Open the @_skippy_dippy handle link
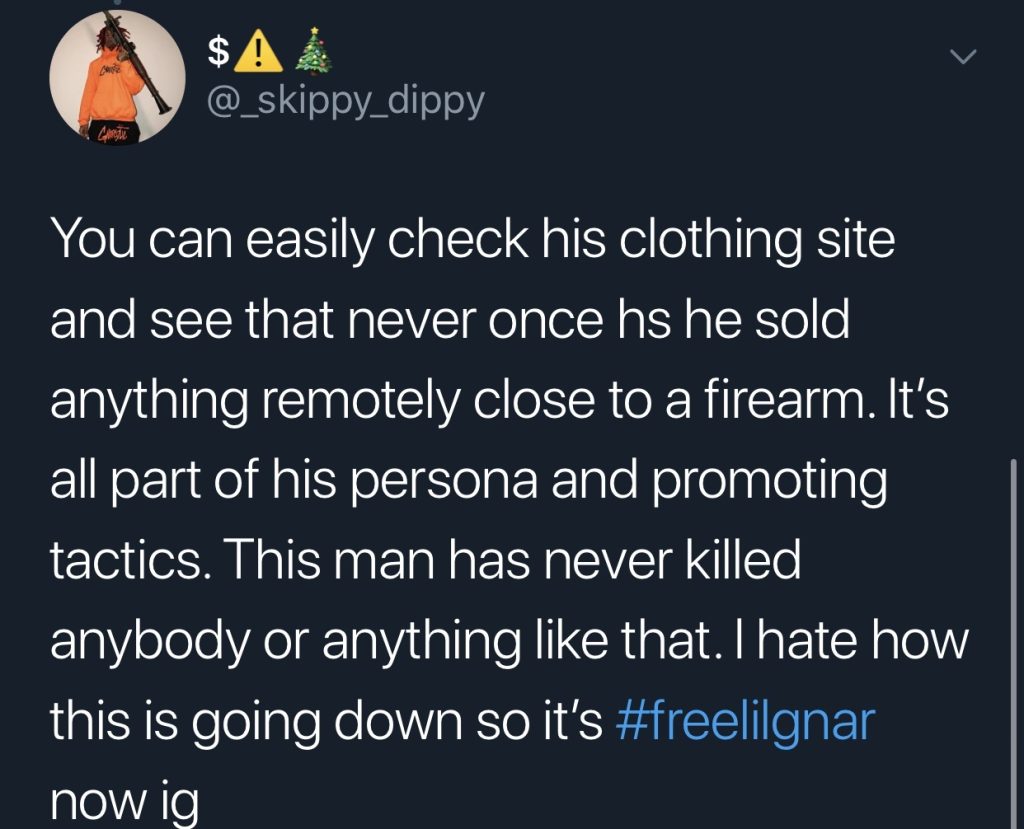1024x829 pixels. pyautogui.click(x=345, y=103)
